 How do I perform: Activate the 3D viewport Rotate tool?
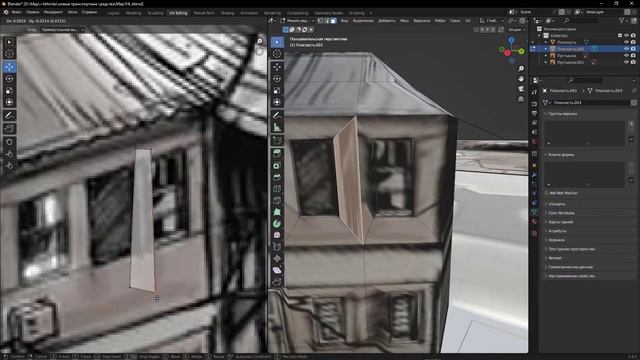pyautogui.click(x=277, y=78)
